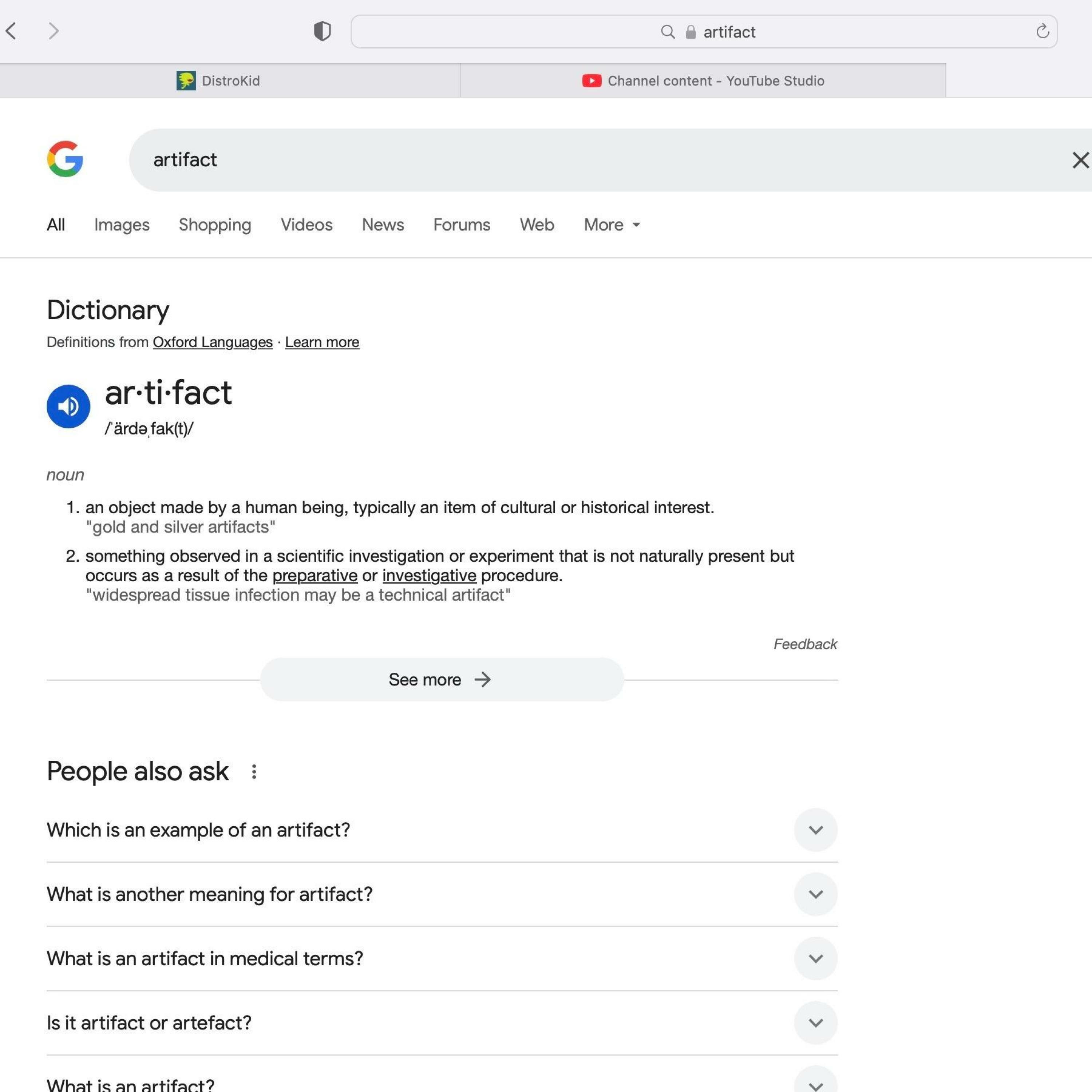Expand 'Is it artifact or artefact?'
This screenshot has height=1092, width=1092.
point(815,1022)
